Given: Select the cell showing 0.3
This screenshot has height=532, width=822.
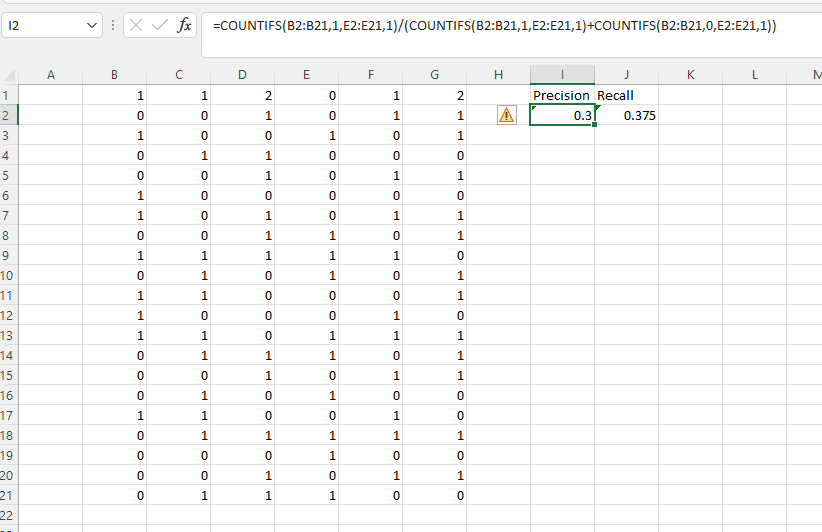Looking at the screenshot, I should [562, 115].
